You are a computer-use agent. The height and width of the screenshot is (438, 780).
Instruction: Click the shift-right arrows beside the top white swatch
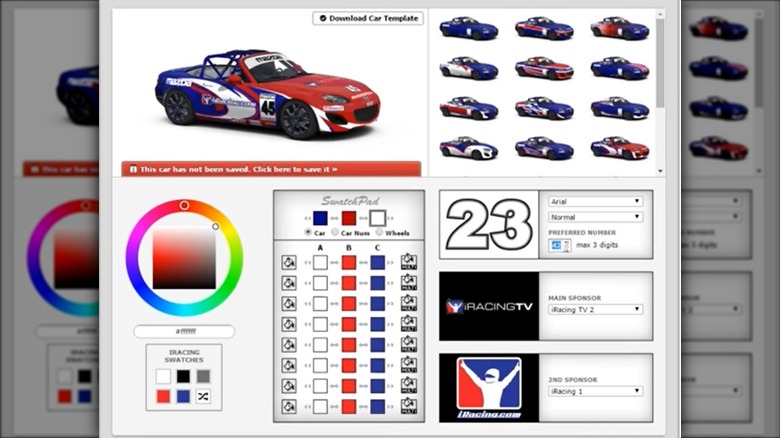(x=390, y=219)
